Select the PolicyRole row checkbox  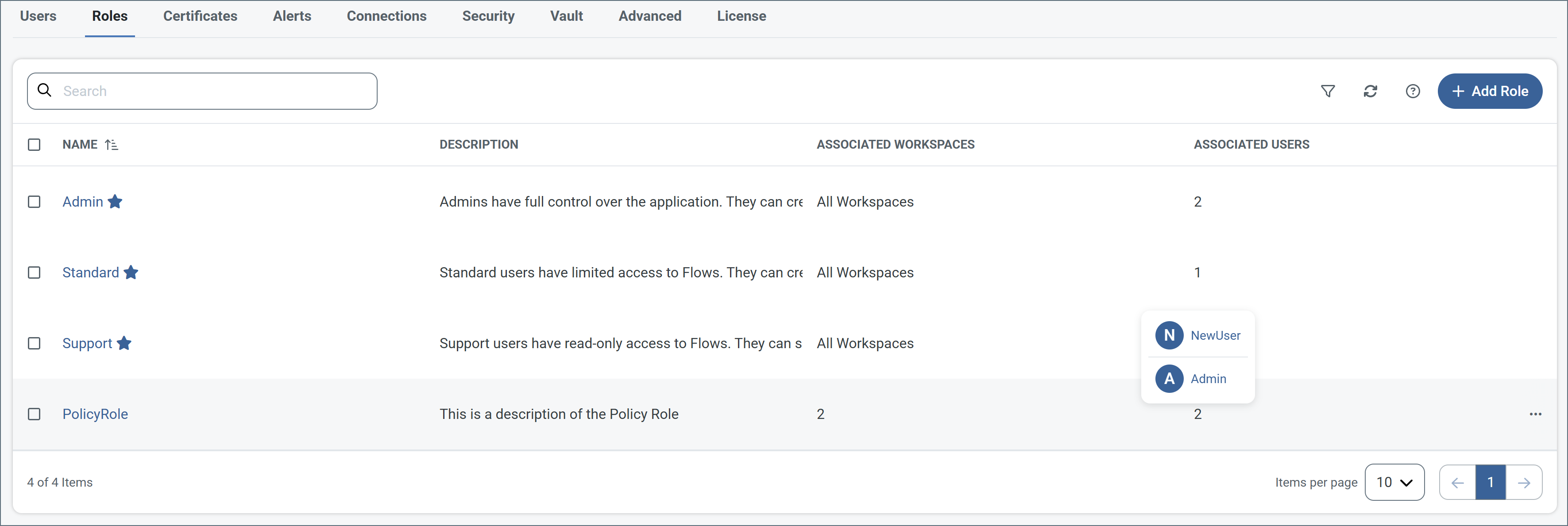pos(34,414)
